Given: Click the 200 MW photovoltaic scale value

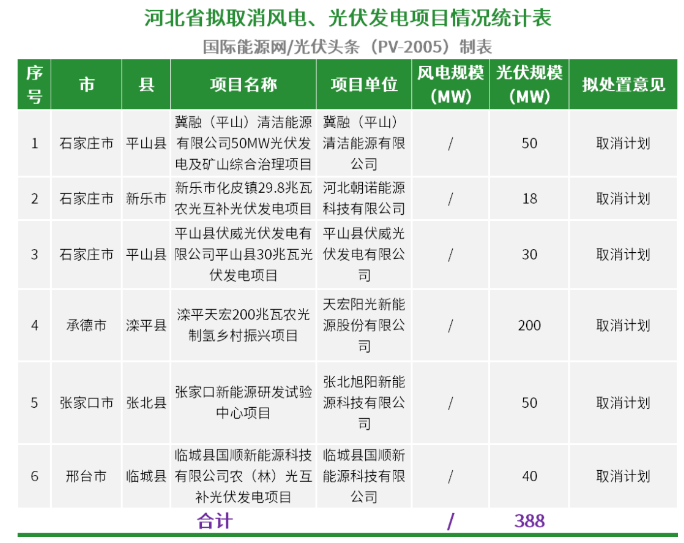Looking at the screenshot, I should pyautogui.click(x=529, y=326).
